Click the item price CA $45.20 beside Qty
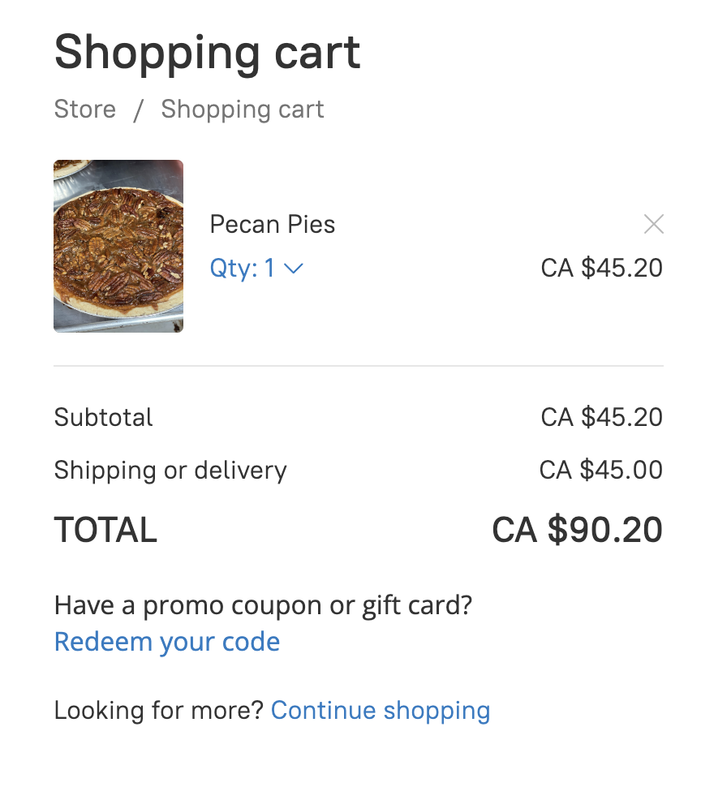 point(601,268)
